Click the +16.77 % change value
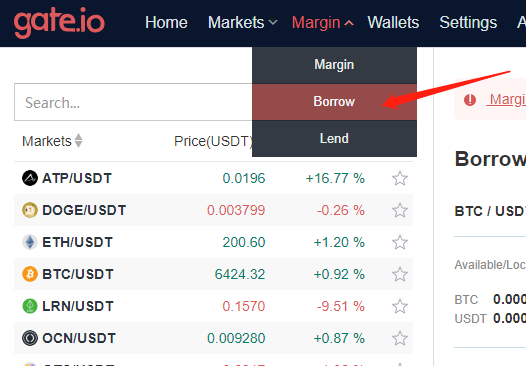This screenshot has width=526, height=366. click(x=335, y=178)
